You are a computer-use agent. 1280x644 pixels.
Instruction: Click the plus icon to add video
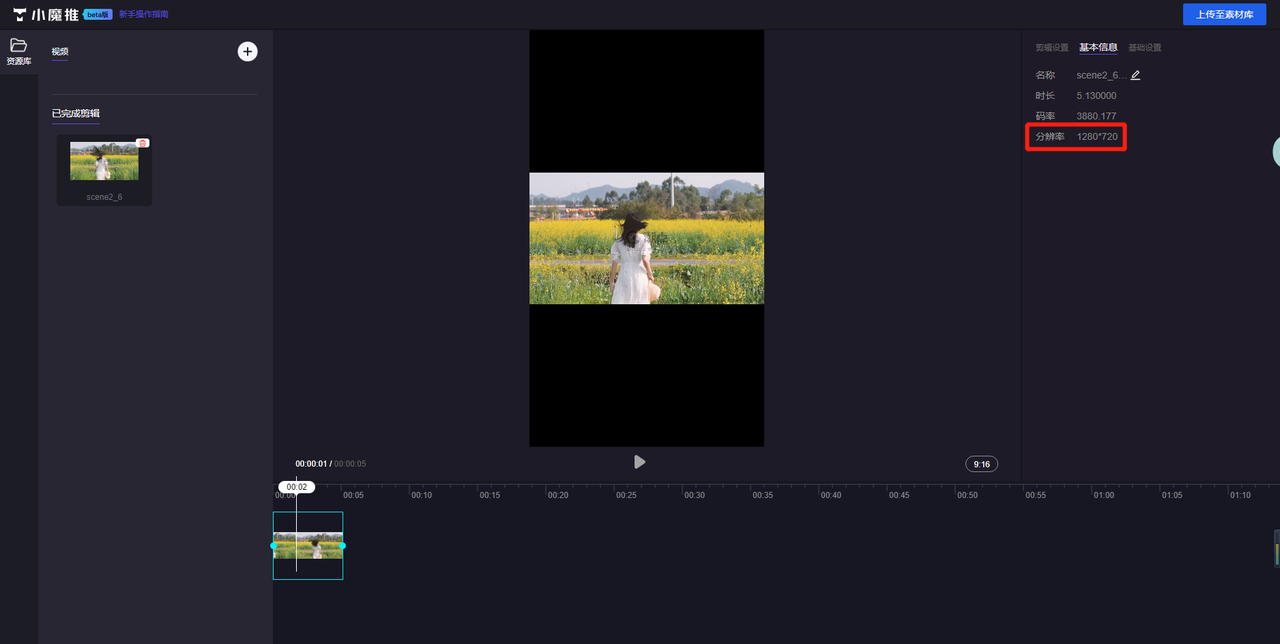[x=247, y=52]
